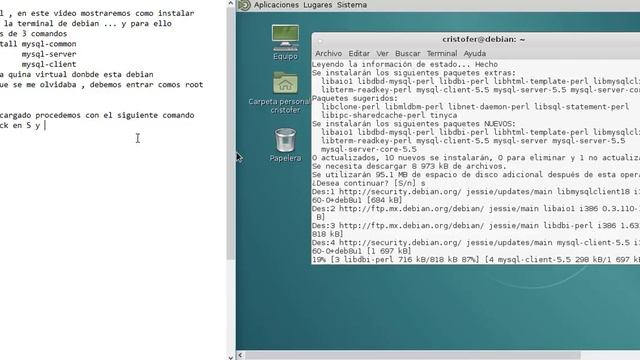Open the Aplicaciones menu

point(276,5)
